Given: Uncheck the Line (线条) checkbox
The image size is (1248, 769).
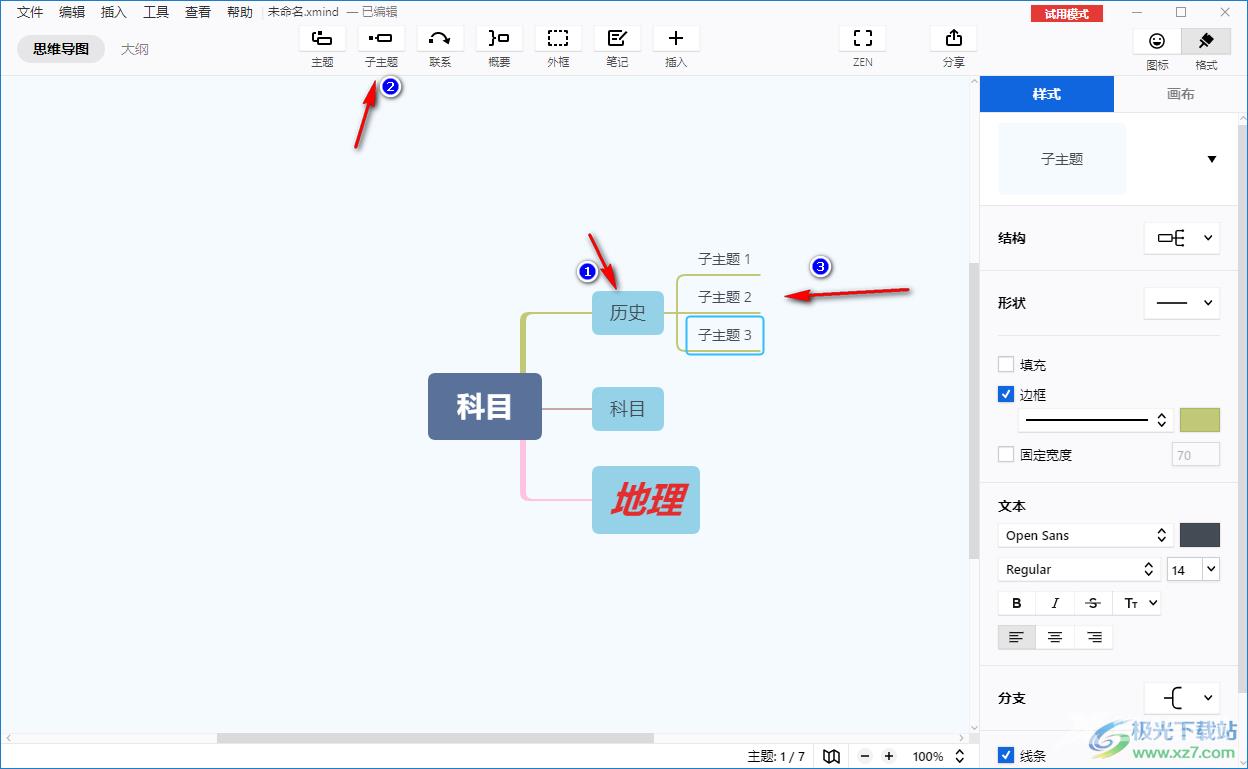Looking at the screenshot, I should pos(1006,755).
